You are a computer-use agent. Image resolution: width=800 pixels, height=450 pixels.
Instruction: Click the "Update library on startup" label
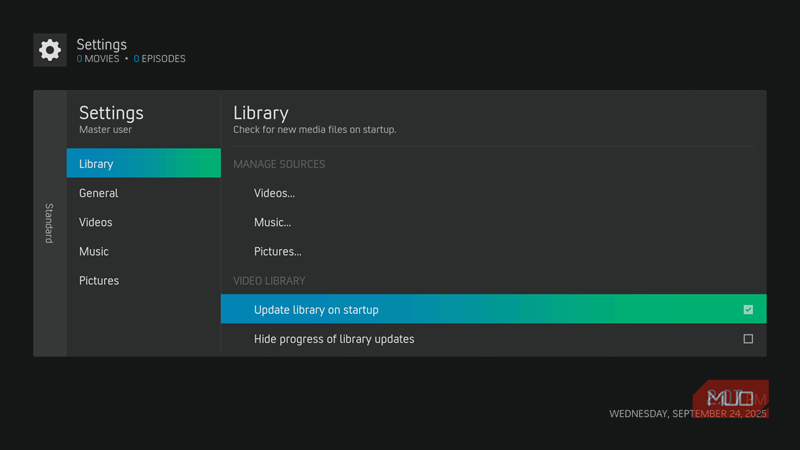tap(316, 310)
